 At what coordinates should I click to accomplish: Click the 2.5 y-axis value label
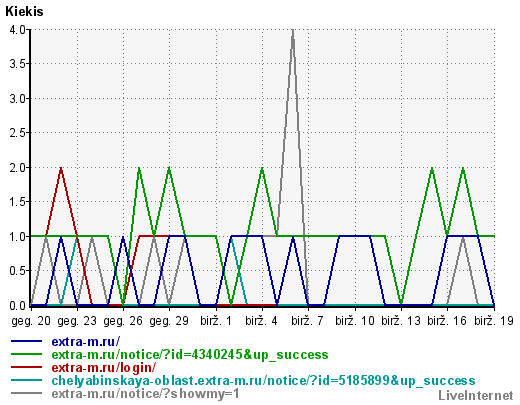18,133
